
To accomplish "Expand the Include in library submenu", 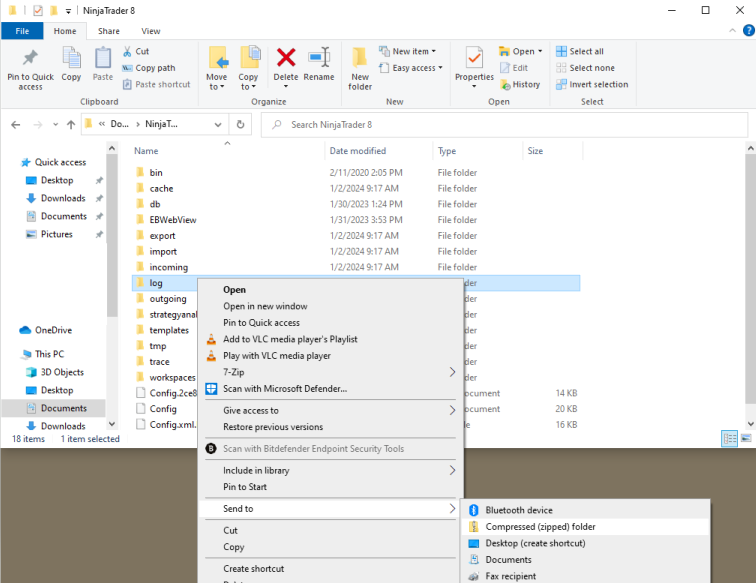I will [330, 470].
